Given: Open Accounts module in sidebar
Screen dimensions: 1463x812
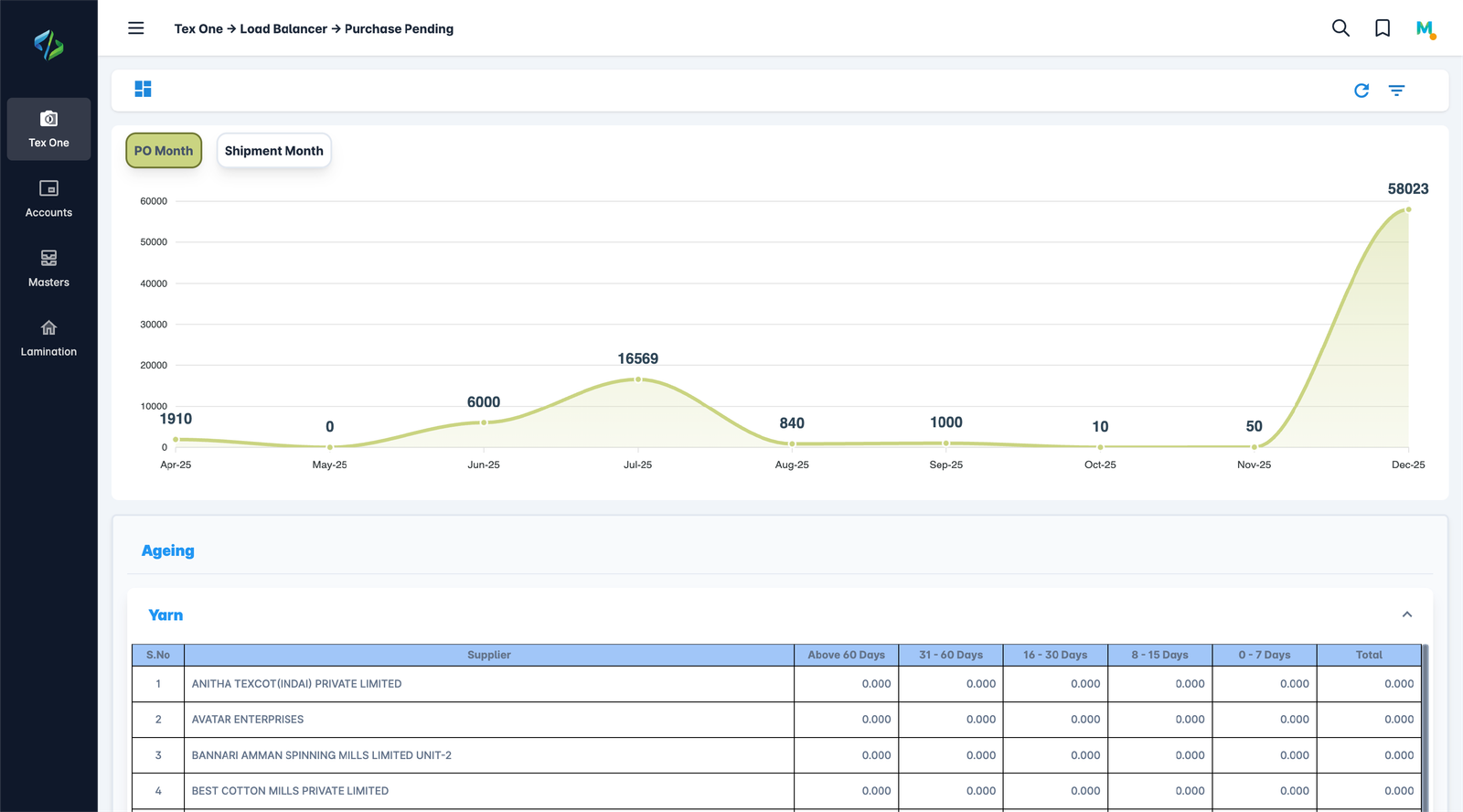Looking at the screenshot, I should (x=48, y=198).
